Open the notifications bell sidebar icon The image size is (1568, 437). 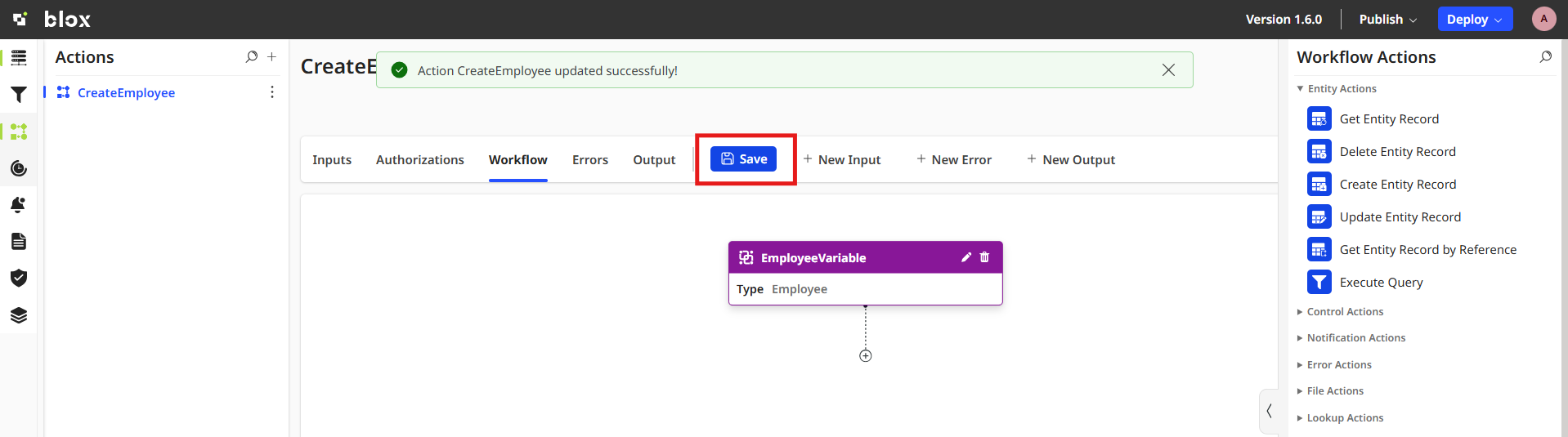(18, 205)
